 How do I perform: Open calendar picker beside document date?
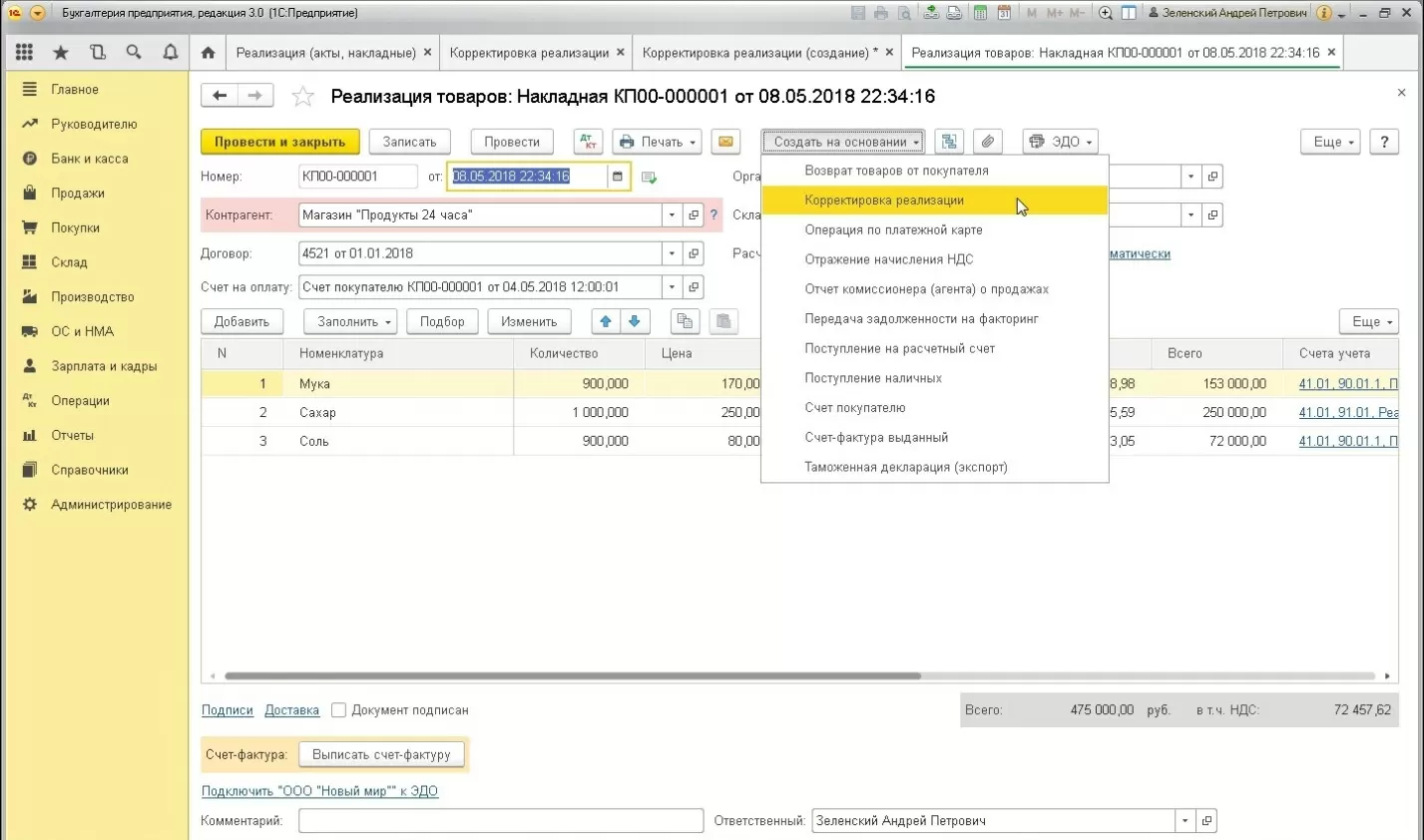point(618,177)
